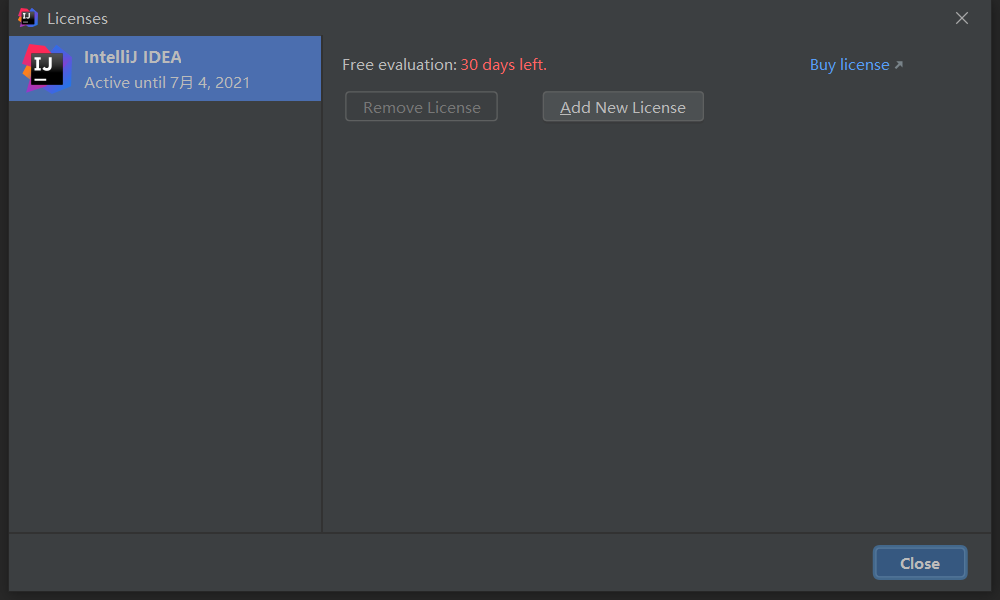Screen dimensions: 1000x600
Task: Click the 'Free evaluation:' label
Action: pyautogui.click(x=399, y=64)
